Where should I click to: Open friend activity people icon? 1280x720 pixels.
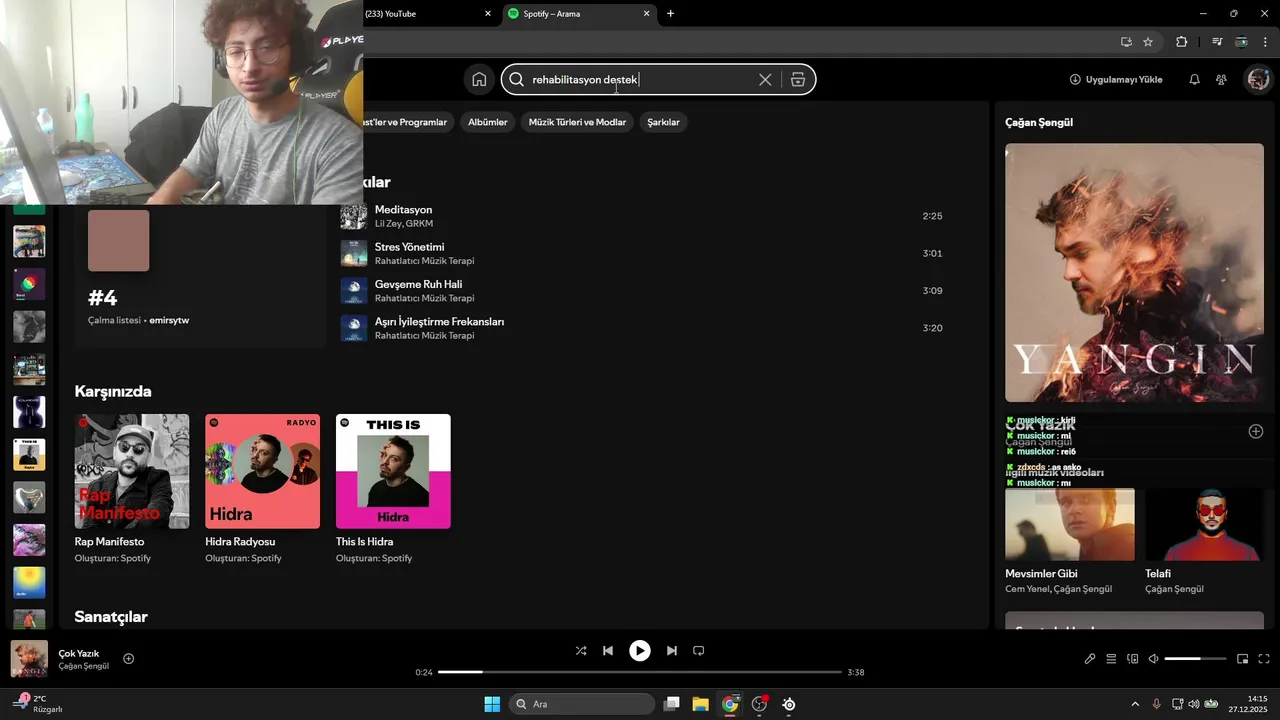[1221, 80]
